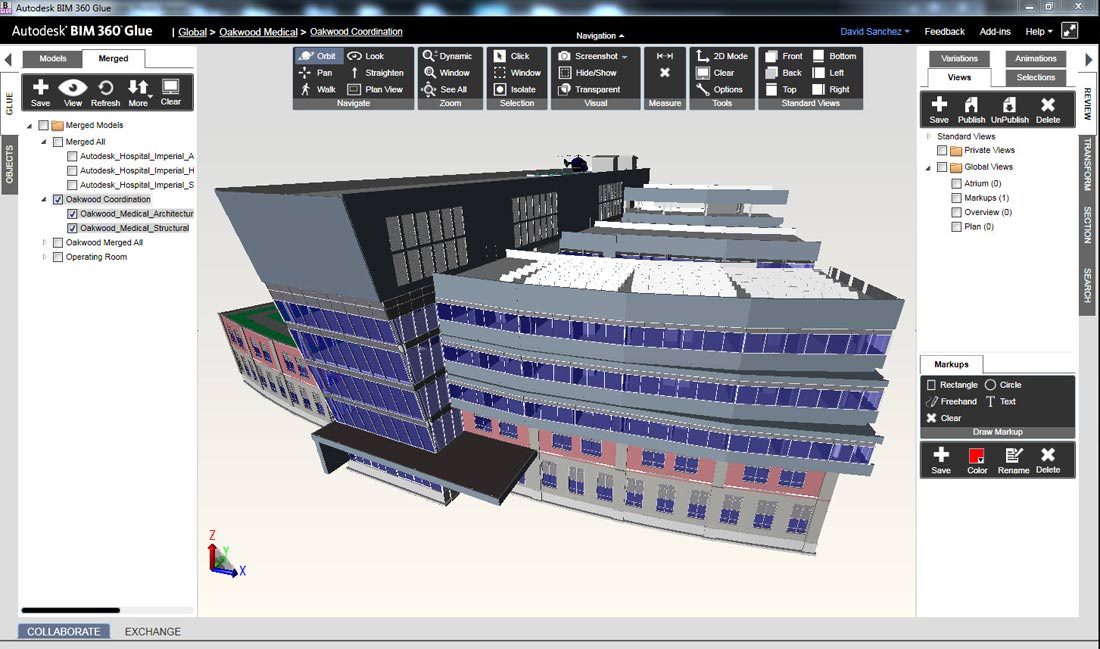The width and height of the screenshot is (1100, 649).
Task: Toggle Hide/Show of objects
Action: click(x=587, y=73)
